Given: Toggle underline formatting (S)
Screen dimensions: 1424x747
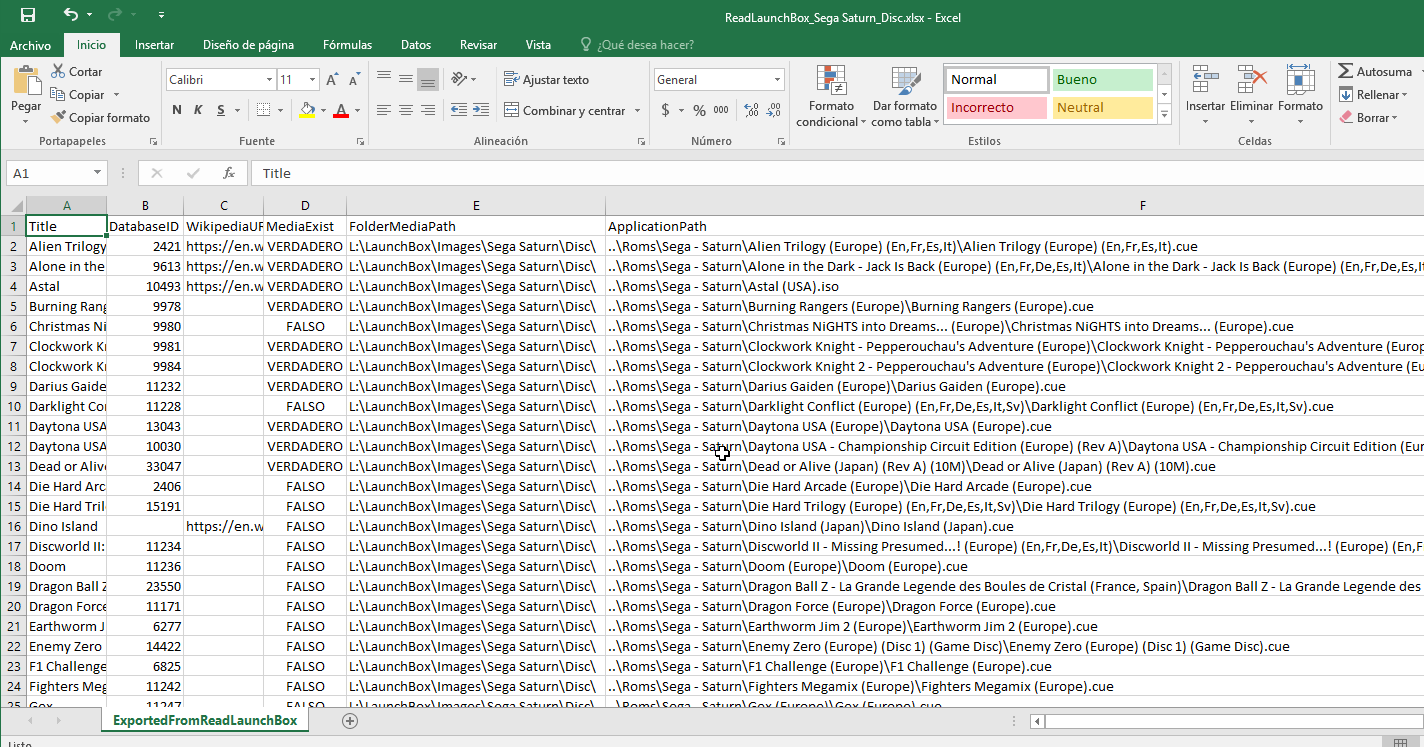Looking at the screenshot, I should (x=219, y=110).
